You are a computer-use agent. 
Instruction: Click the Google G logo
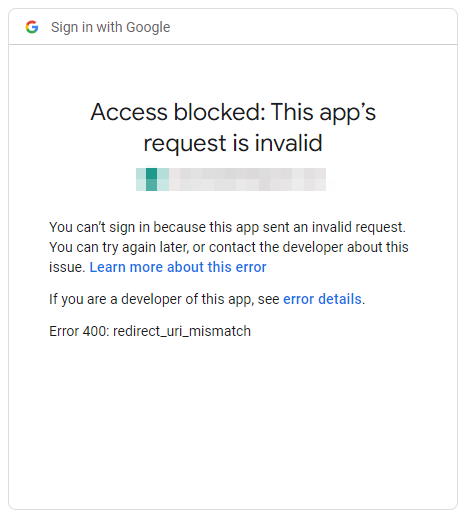[32, 27]
